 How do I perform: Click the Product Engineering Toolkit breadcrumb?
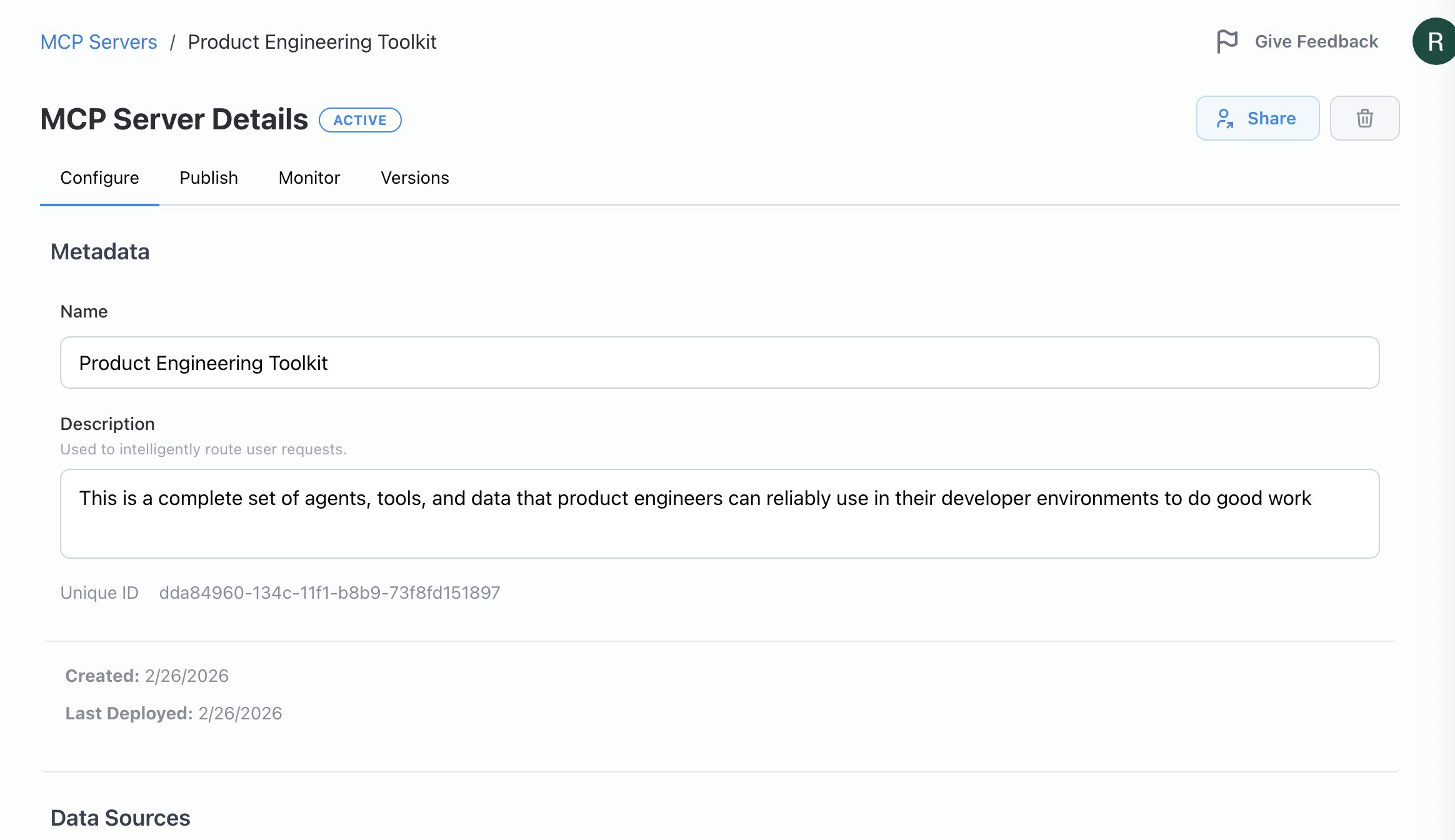click(x=312, y=41)
